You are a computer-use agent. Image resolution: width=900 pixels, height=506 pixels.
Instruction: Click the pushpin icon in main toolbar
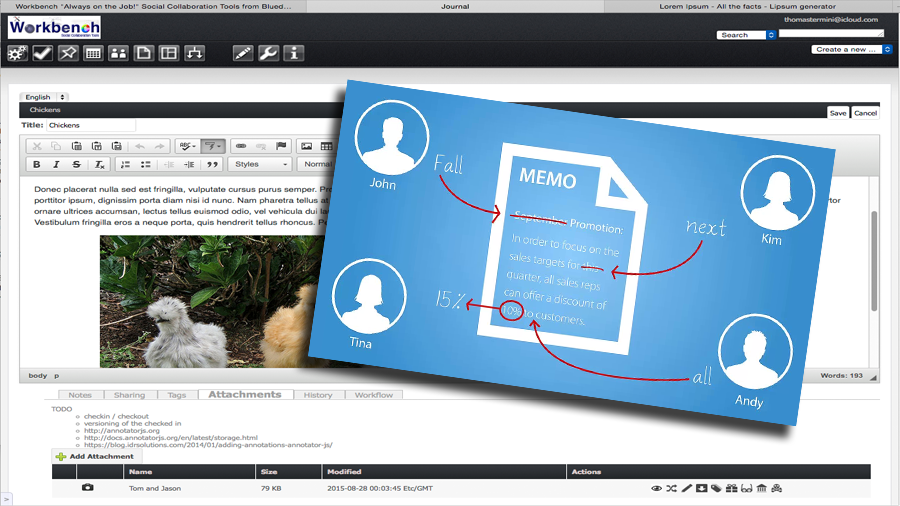pos(68,53)
